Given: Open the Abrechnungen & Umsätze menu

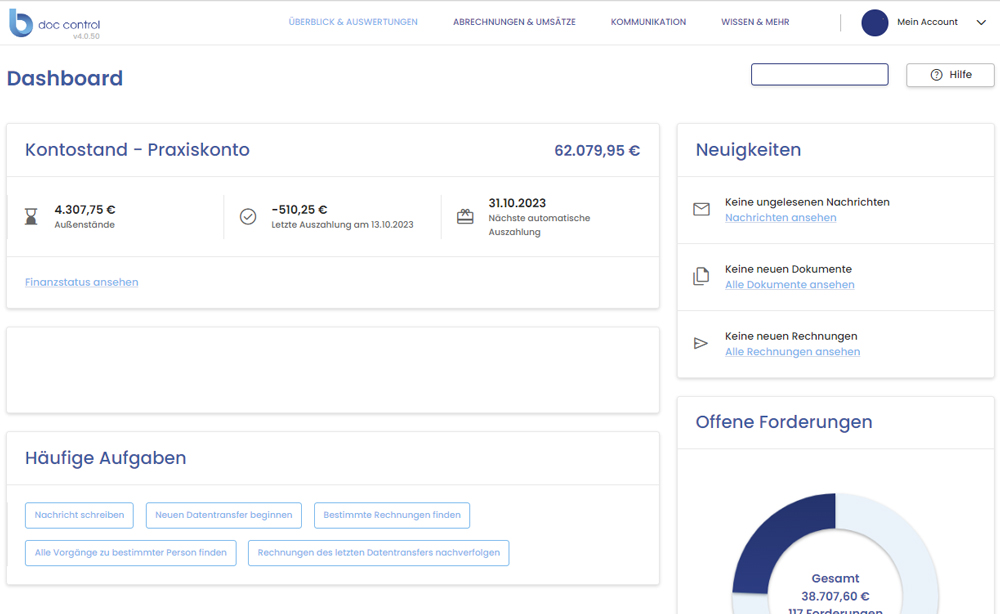Looking at the screenshot, I should click(514, 22).
